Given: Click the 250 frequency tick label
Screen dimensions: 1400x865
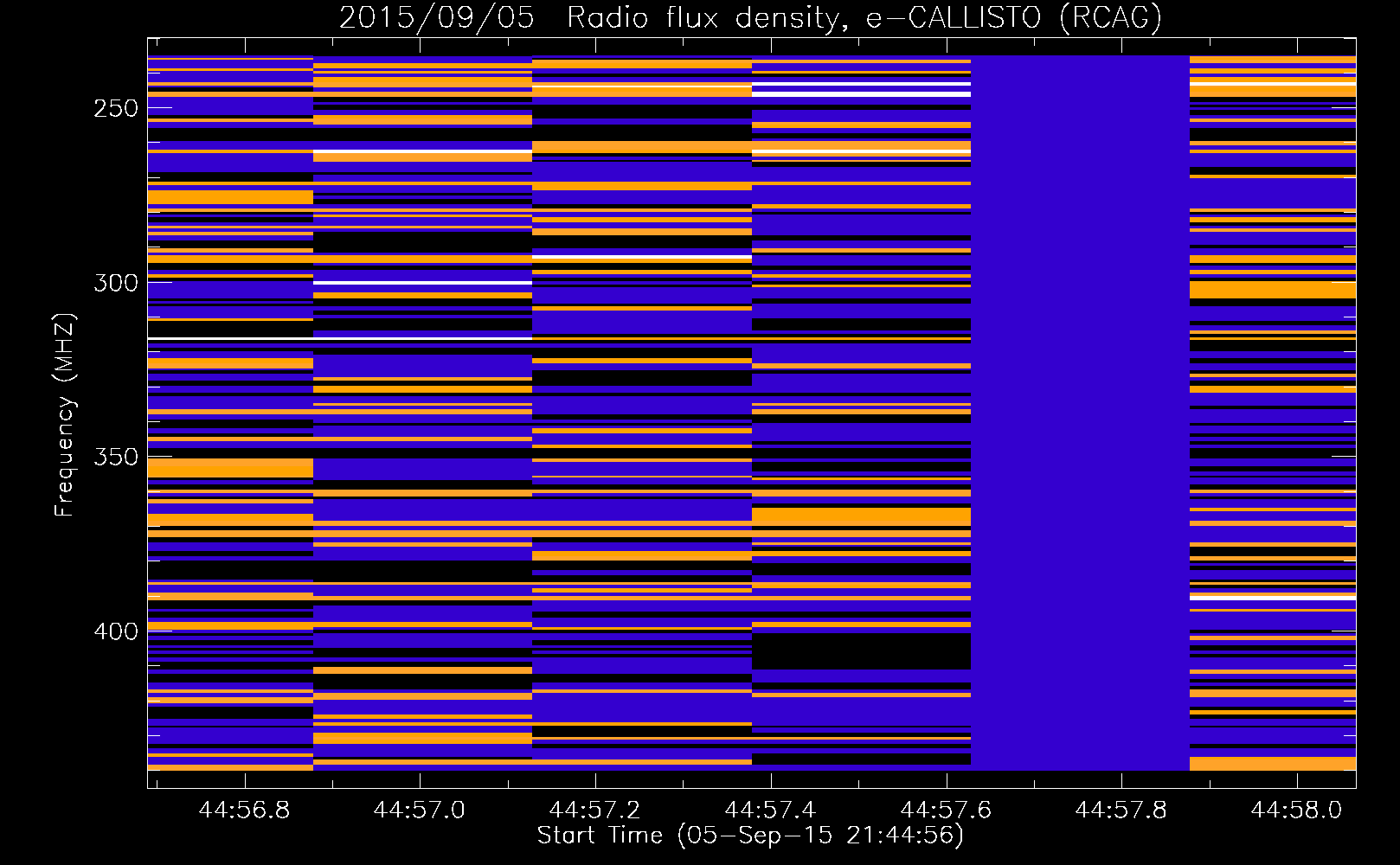Looking at the screenshot, I should 116,109.
